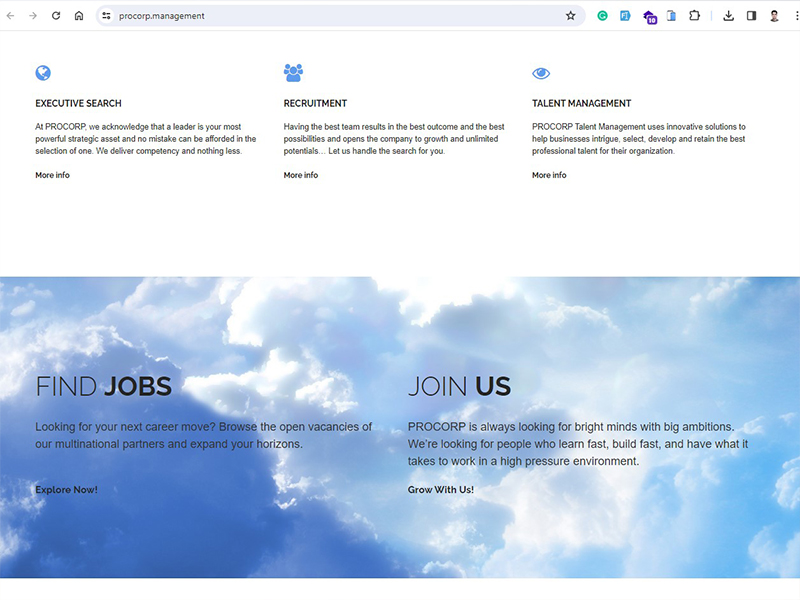Open the Extensions puzzle-piece menu

(694, 16)
